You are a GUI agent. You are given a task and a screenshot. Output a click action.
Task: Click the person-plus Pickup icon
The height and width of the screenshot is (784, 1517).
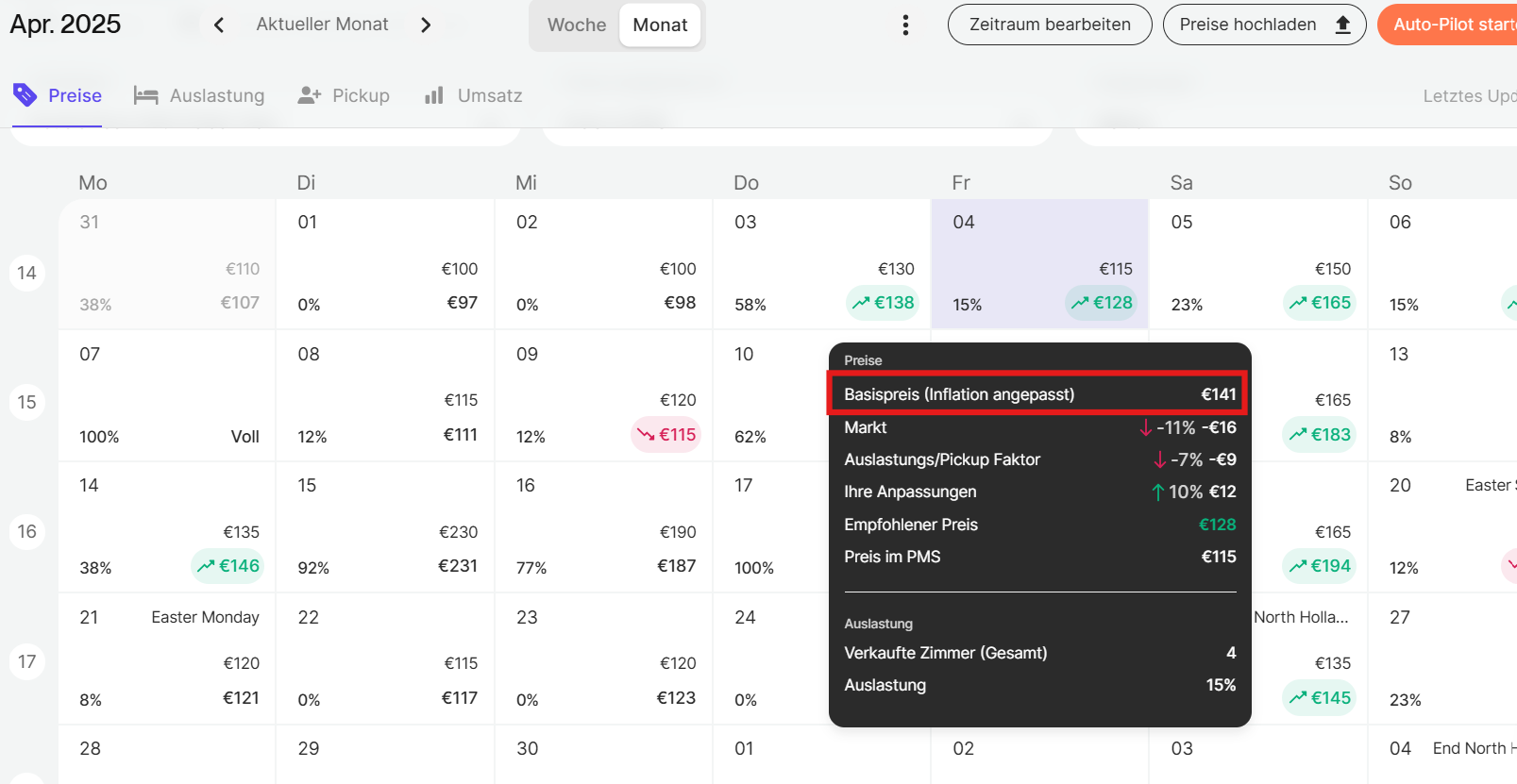click(310, 95)
